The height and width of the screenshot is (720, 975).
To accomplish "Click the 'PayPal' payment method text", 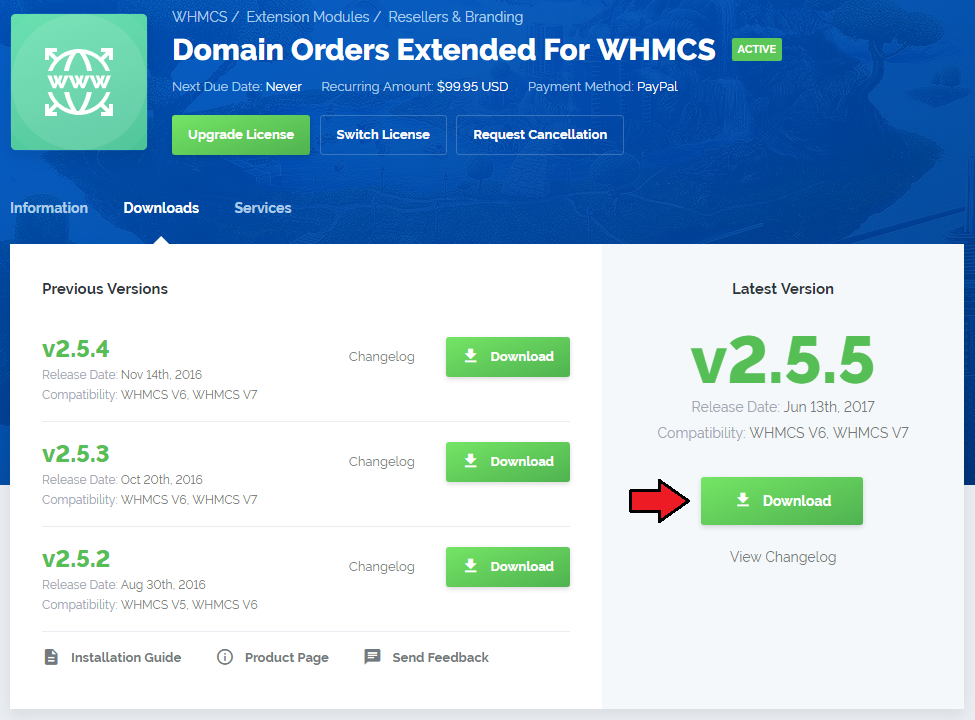I will click(x=657, y=87).
